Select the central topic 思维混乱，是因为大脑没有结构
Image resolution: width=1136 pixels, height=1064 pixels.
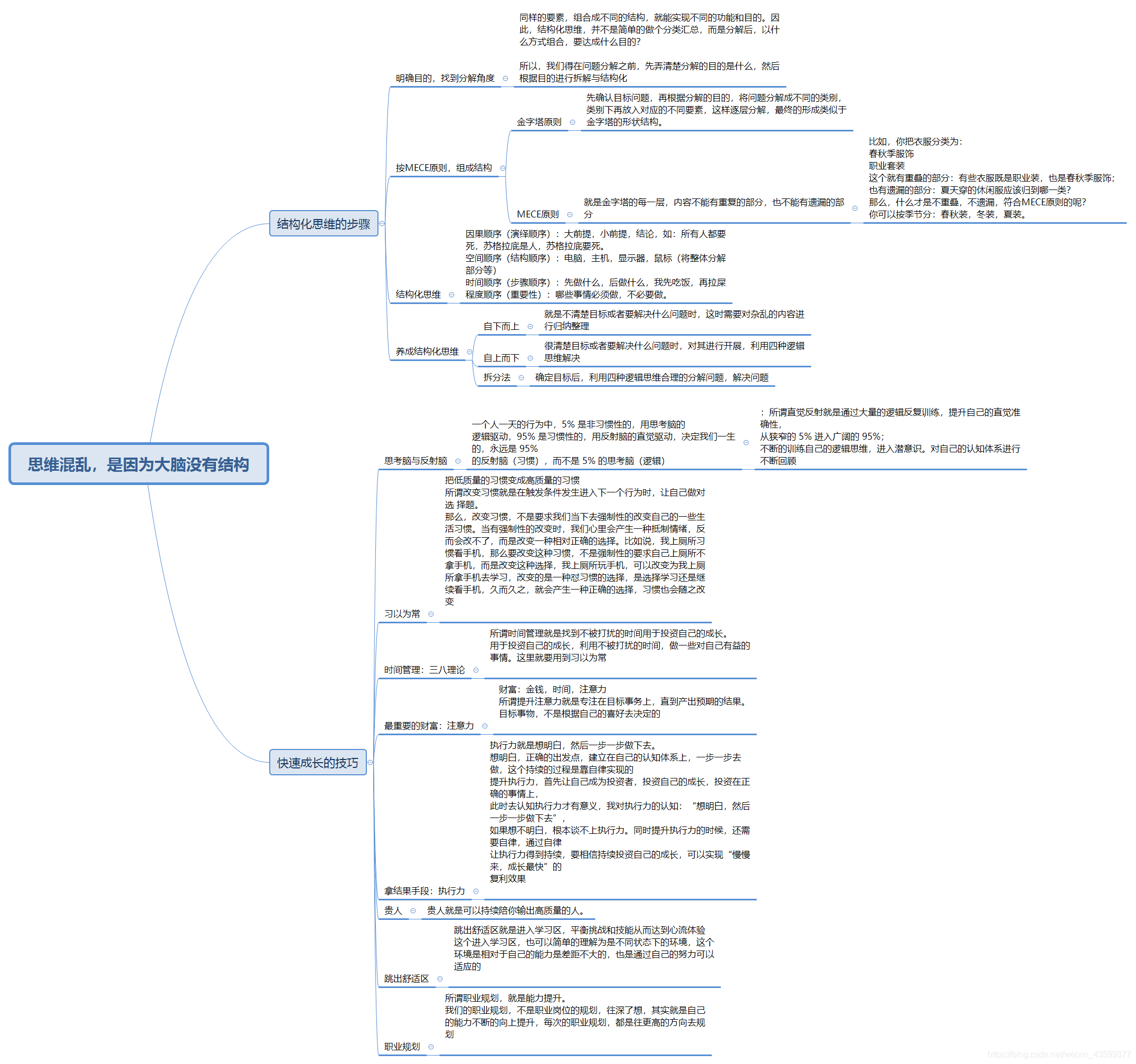coord(139,464)
